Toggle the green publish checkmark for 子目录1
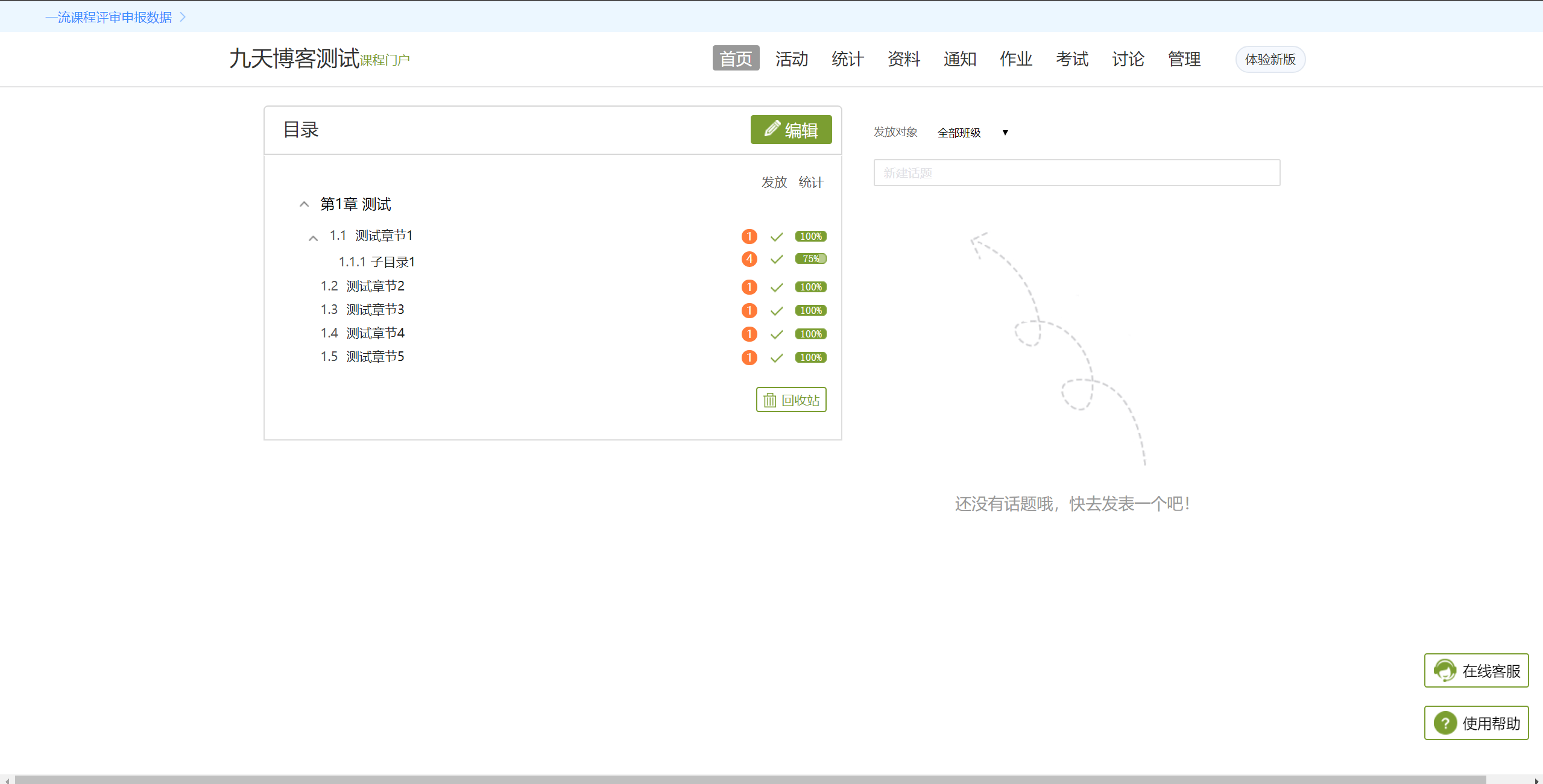 [777, 259]
